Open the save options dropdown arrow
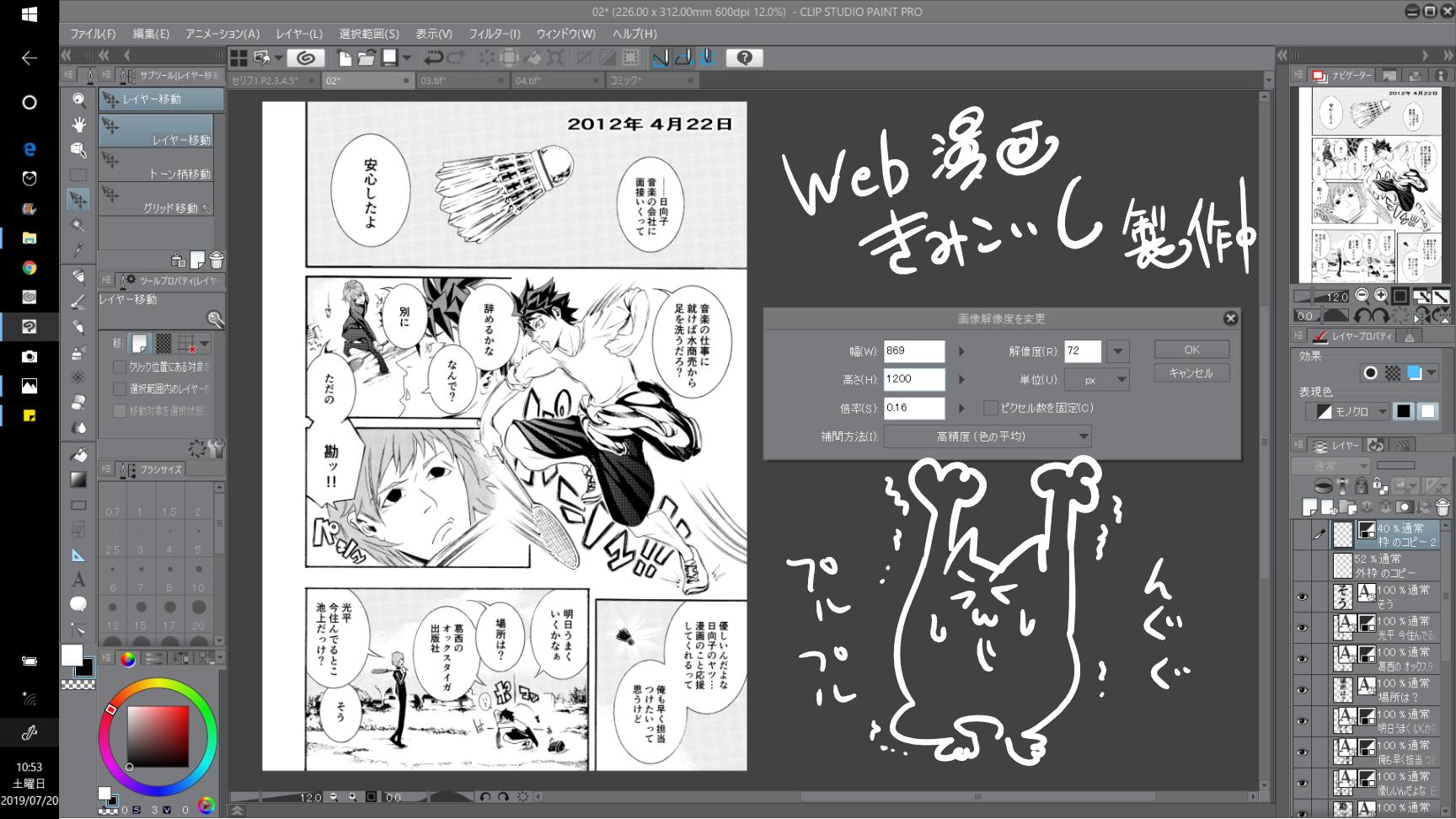 [407, 58]
